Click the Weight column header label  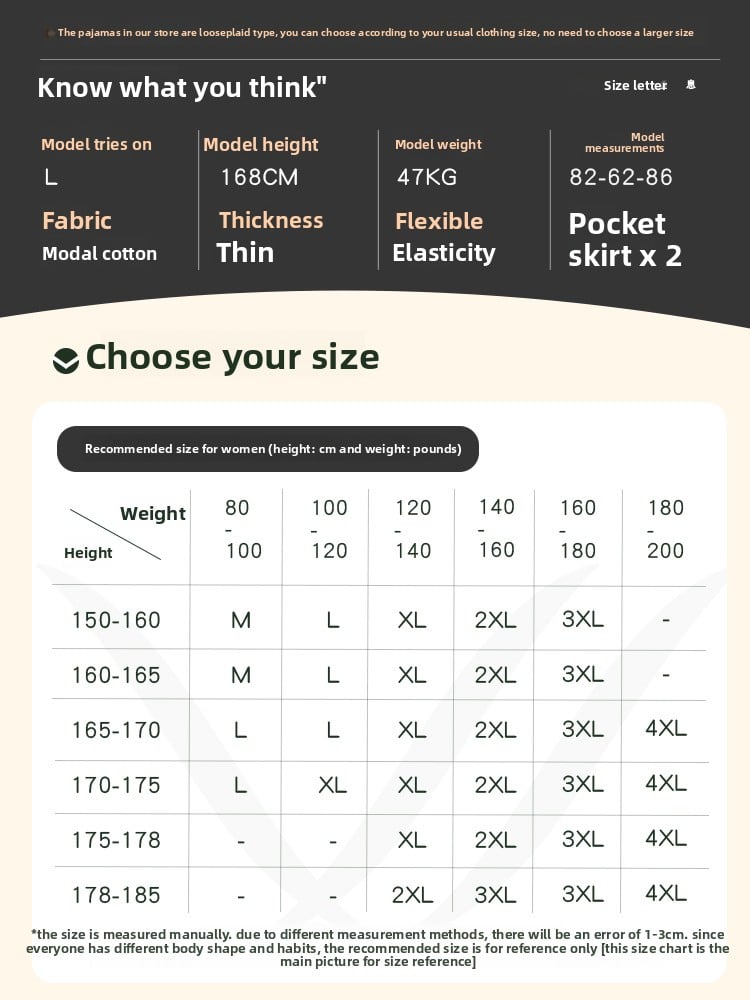pyautogui.click(x=152, y=513)
